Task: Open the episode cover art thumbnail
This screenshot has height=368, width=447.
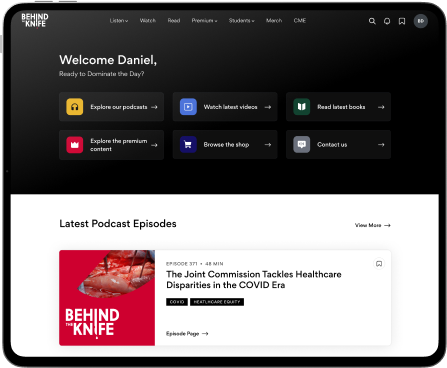Action: [x=107, y=298]
